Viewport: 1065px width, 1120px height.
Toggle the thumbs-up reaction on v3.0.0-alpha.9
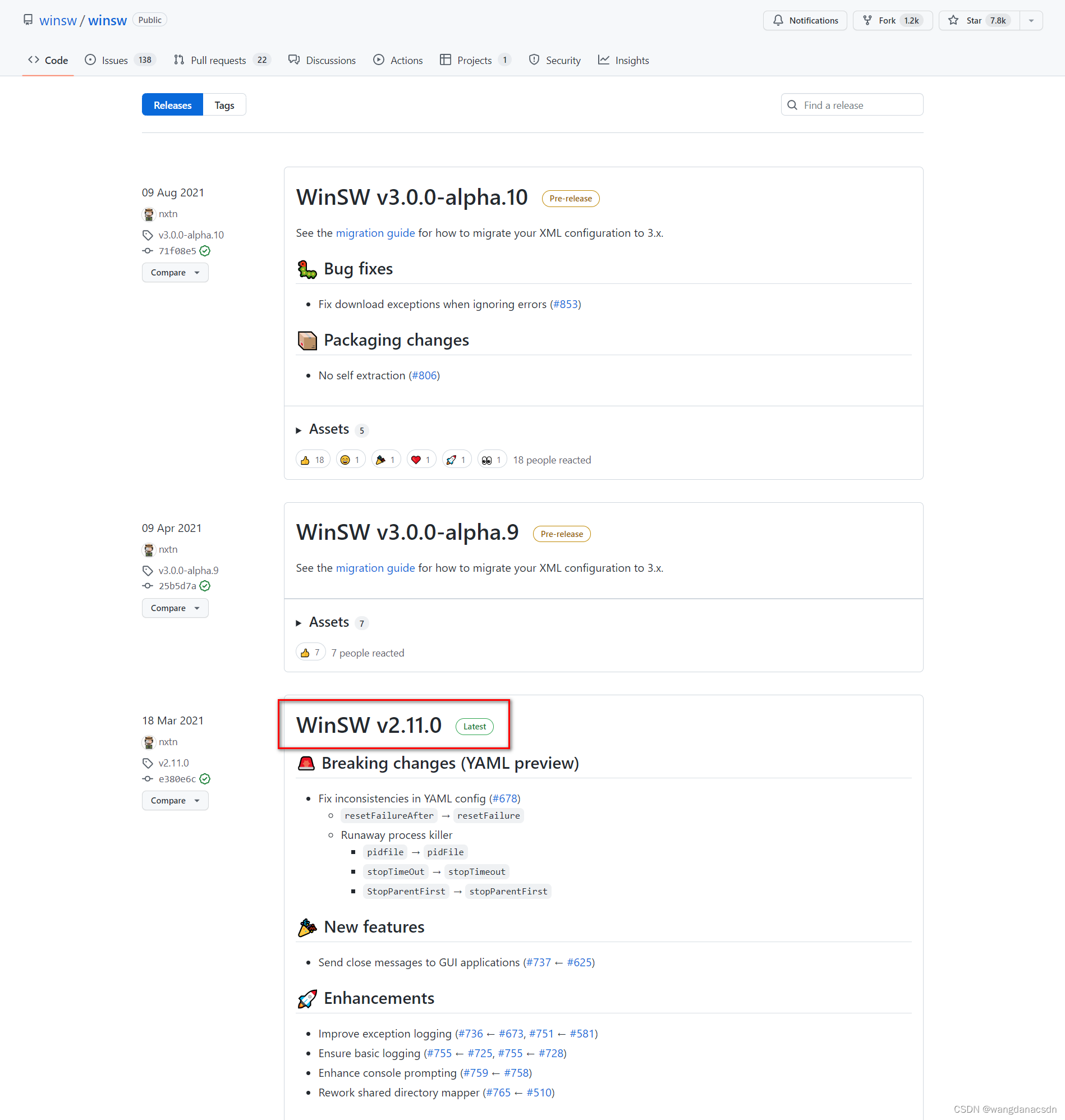(310, 651)
